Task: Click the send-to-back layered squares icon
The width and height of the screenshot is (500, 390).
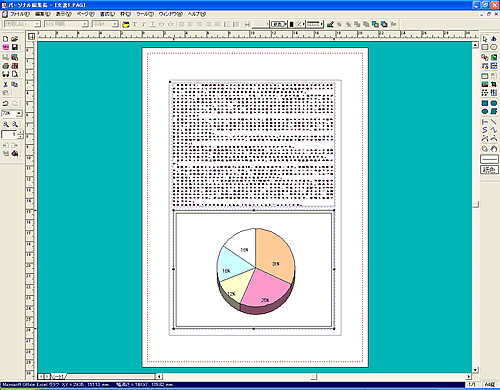Action: [384, 24]
